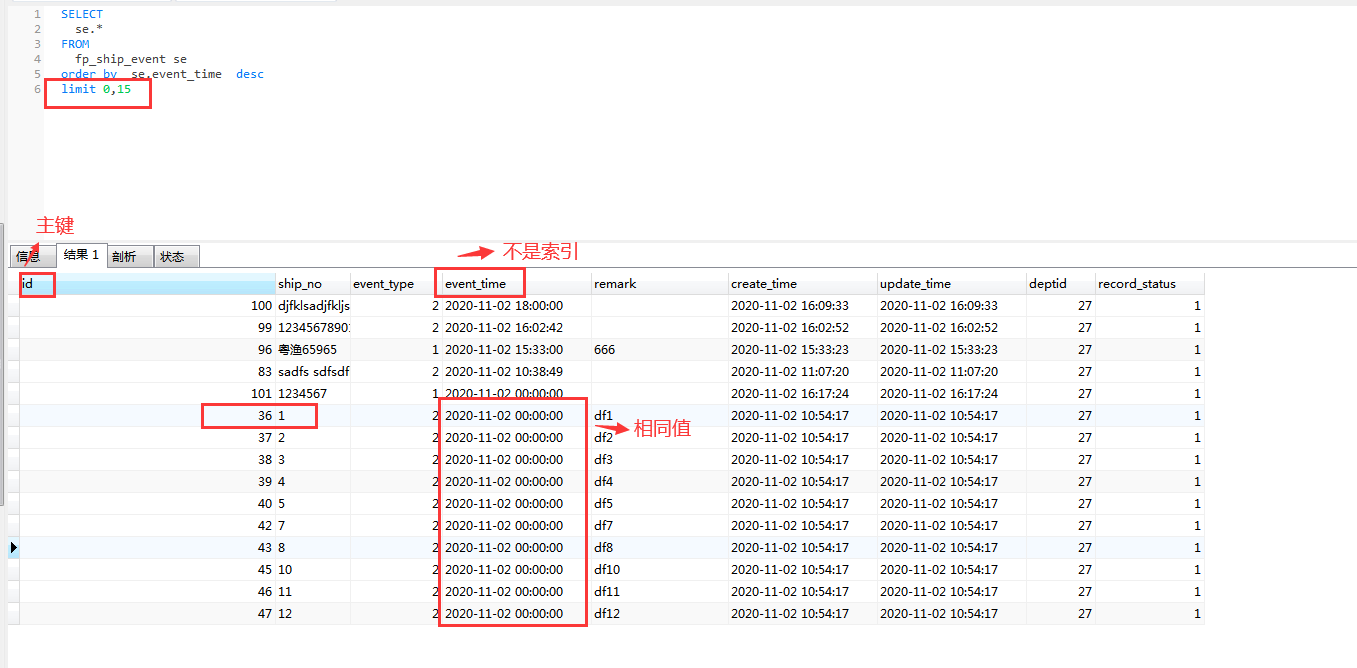The image size is (1357, 668).
Task: Select the id cell with value 36
Action: (148, 416)
